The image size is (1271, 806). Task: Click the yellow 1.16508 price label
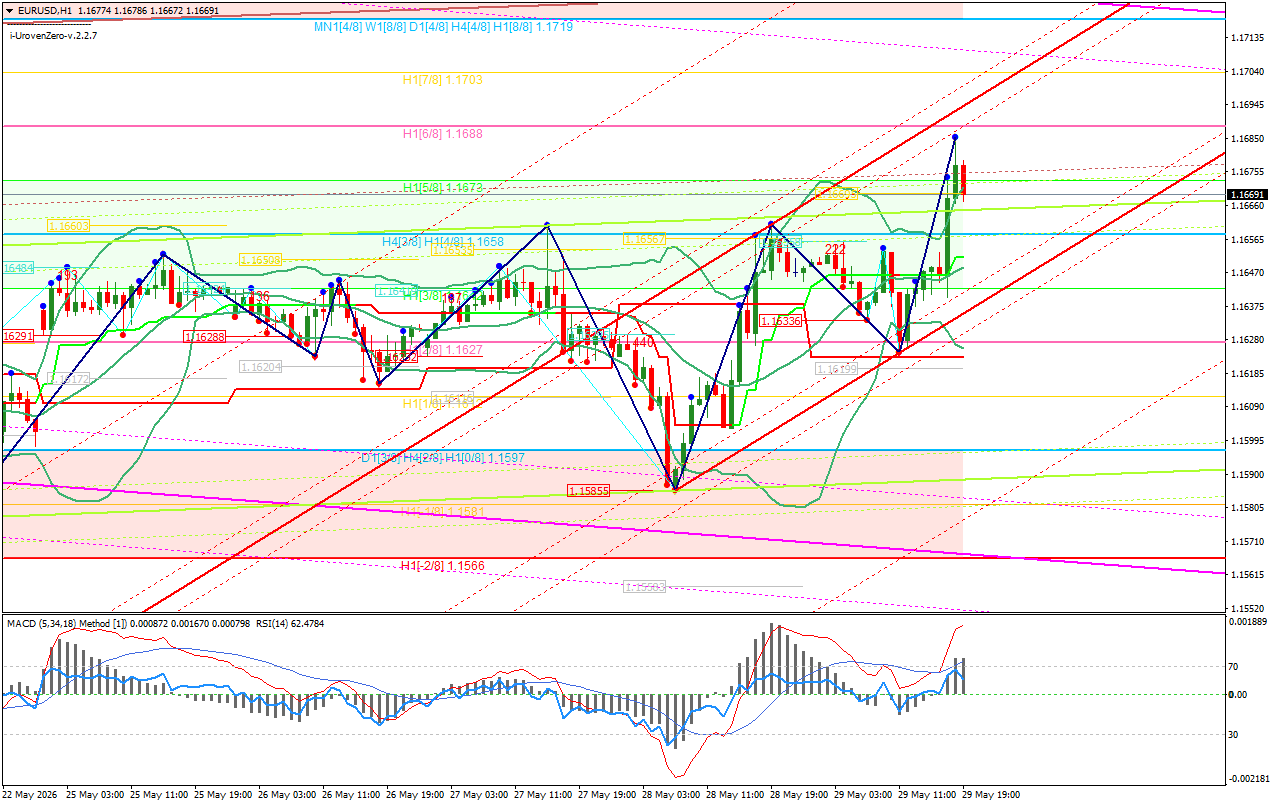[x=260, y=260]
